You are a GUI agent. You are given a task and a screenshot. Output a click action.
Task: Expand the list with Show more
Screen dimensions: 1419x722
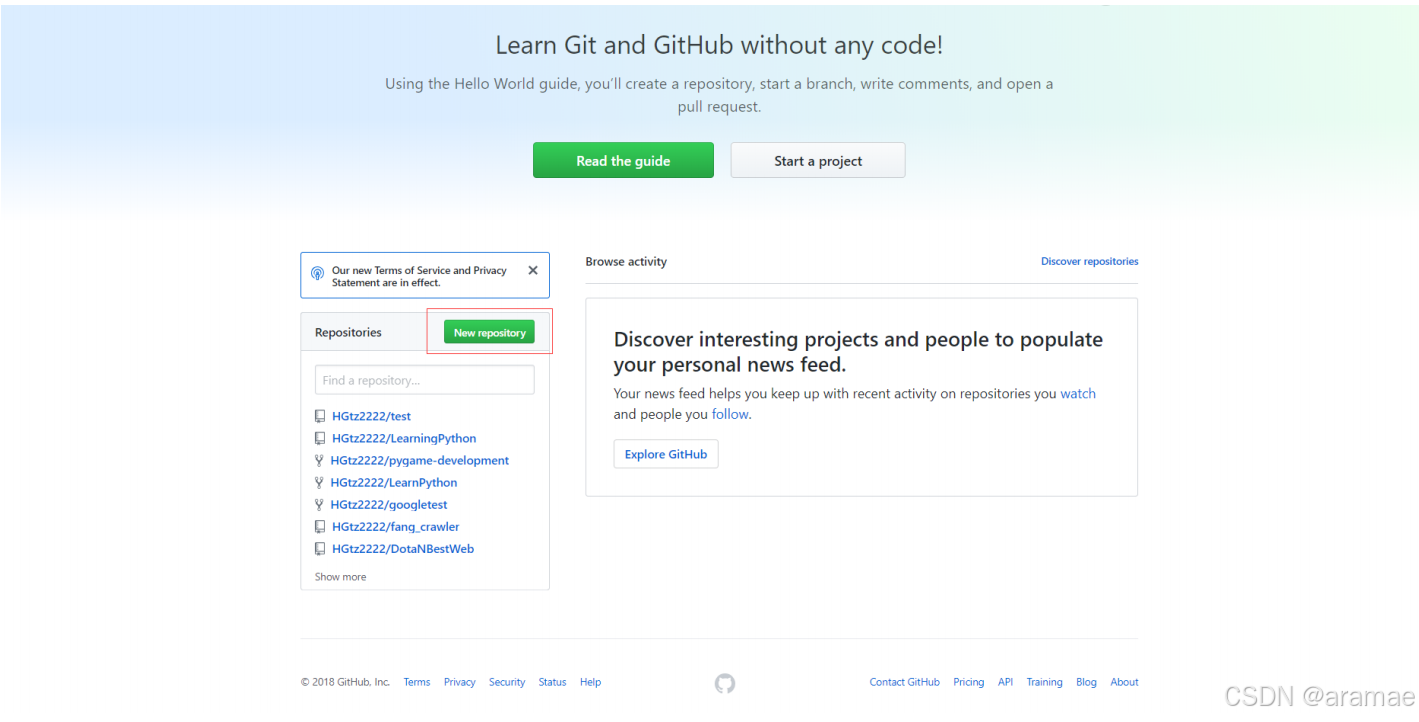click(x=340, y=577)
